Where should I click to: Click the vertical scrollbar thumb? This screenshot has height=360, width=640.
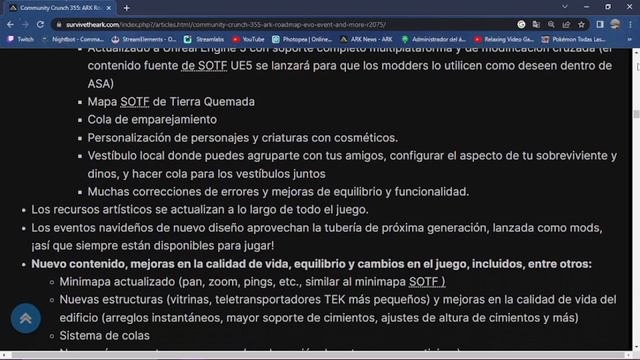(636, 114)
